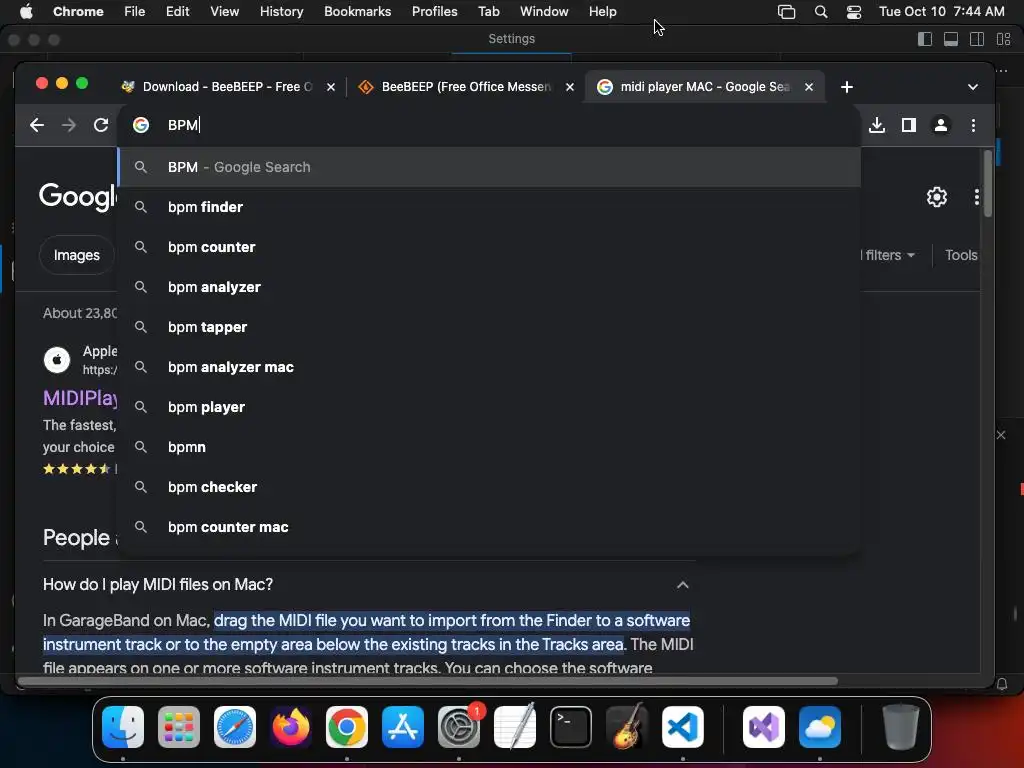The image size is (1024, 768).
Task: Click the horizontal scrollbar at page bottom
Action: pyautogui.click(x=428, y=681)
